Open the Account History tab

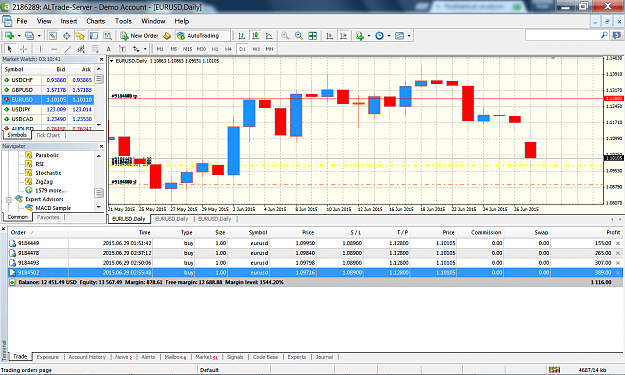pyautogui.click(x=87, y=357)
